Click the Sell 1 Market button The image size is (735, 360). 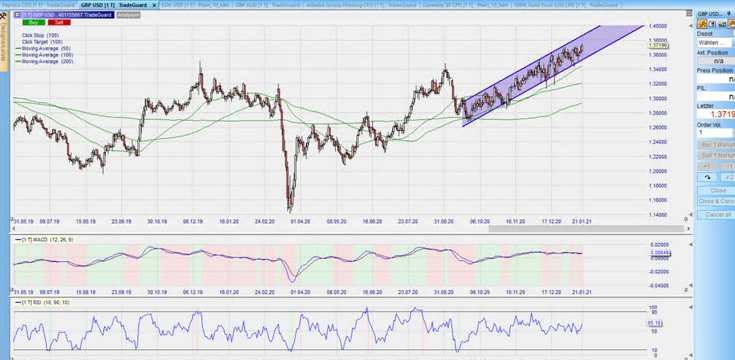point(716,156)
